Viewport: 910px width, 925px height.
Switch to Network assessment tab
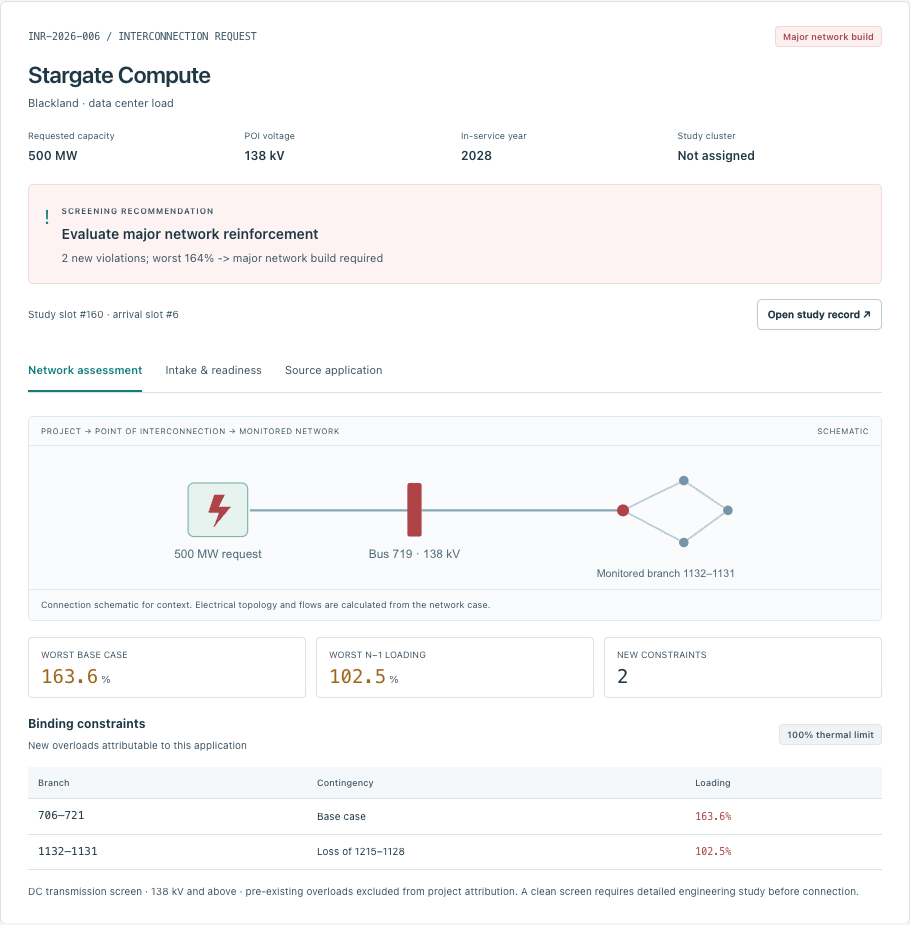click(85, 370)
